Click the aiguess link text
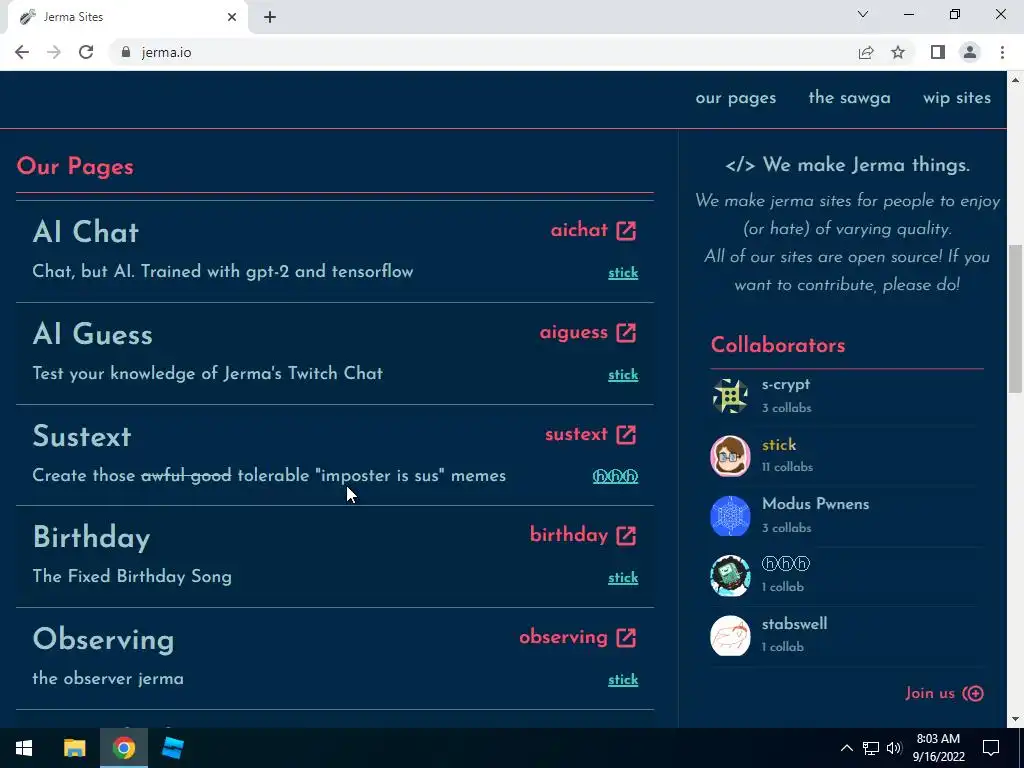The height and width of the screenshot is (768, 1024). click(x=574, y=332)
